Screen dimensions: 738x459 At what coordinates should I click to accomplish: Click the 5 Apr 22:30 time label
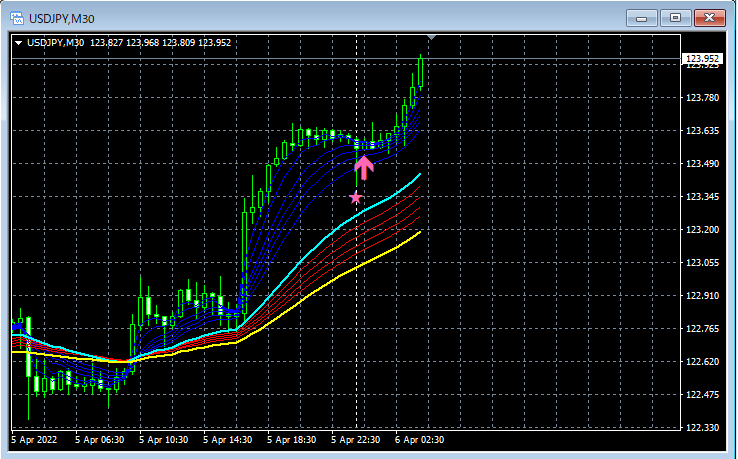click(356, 440)
